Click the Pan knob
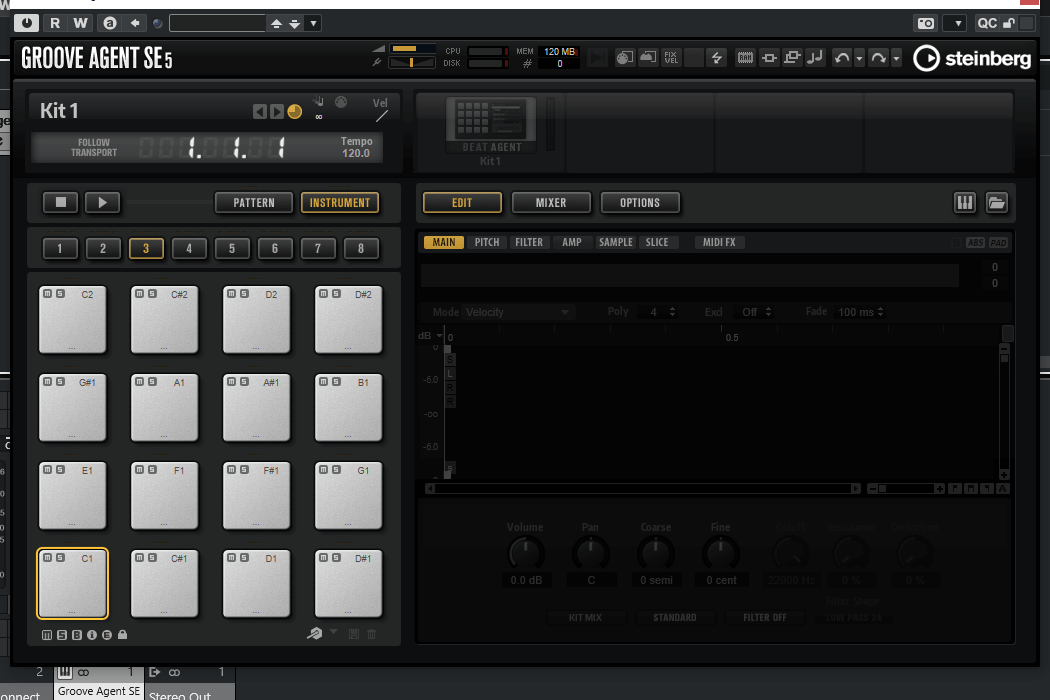The height and width of the screenshot is (700, 1050). point(591,553)
